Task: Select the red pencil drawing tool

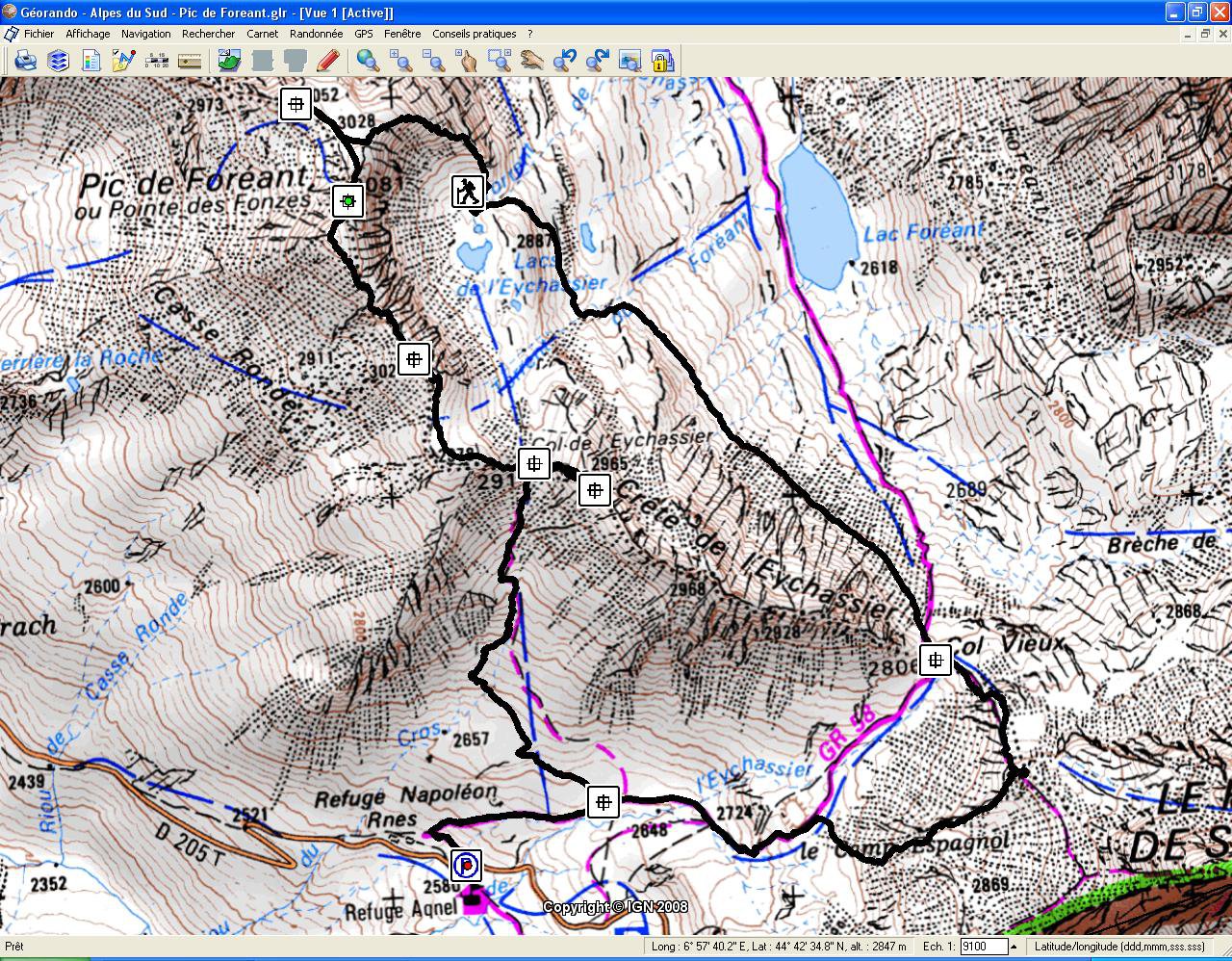Action: (327, 62)
